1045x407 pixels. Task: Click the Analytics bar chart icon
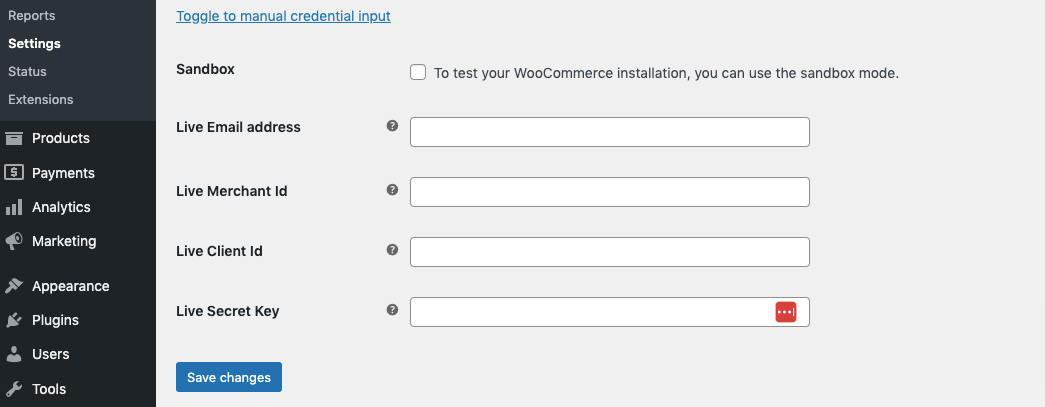point(14,207)
